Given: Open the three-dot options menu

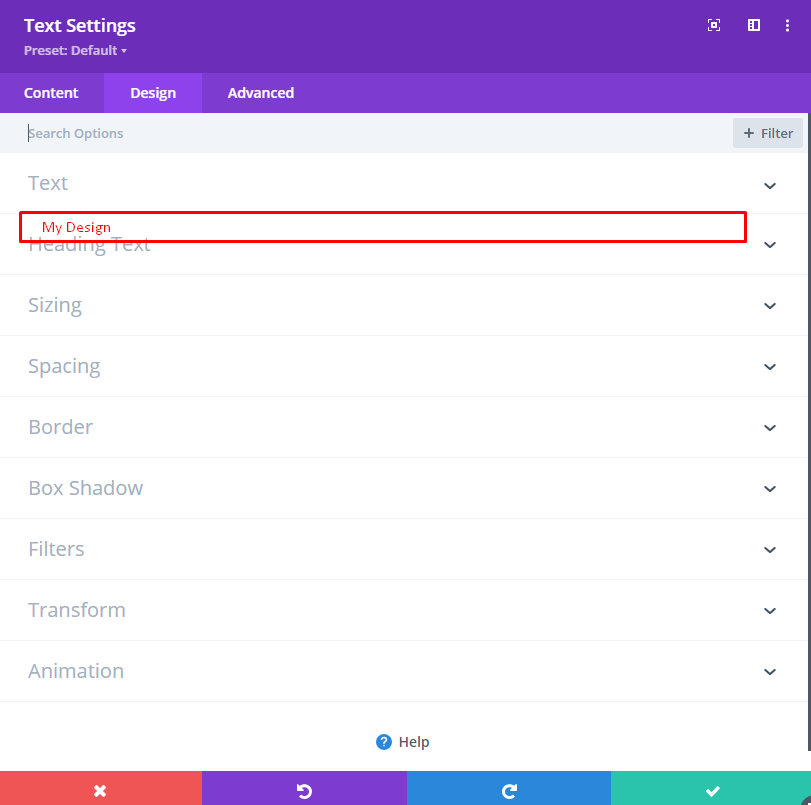Looking at the screenshot, I should point(787,25).
